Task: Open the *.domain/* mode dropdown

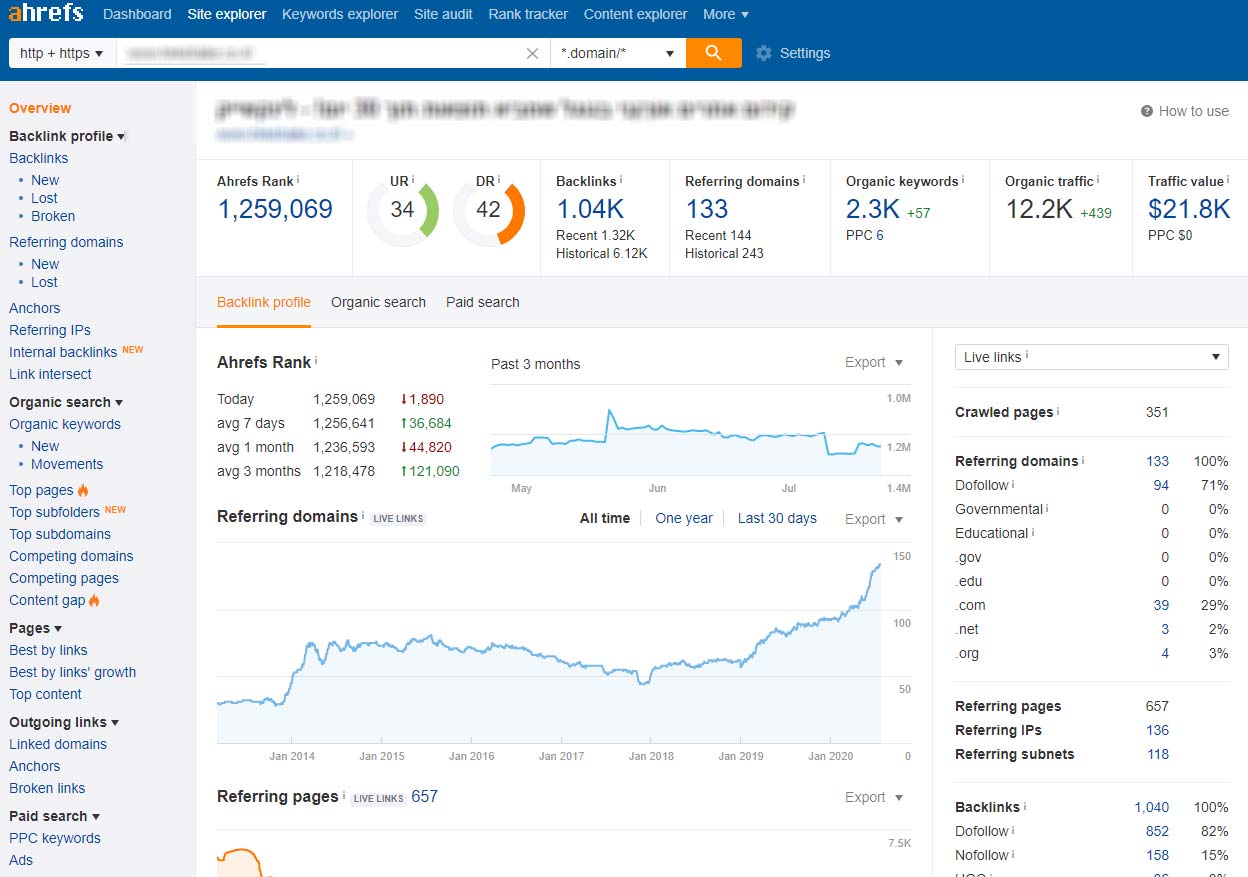Action: click(x=618, y=53)
